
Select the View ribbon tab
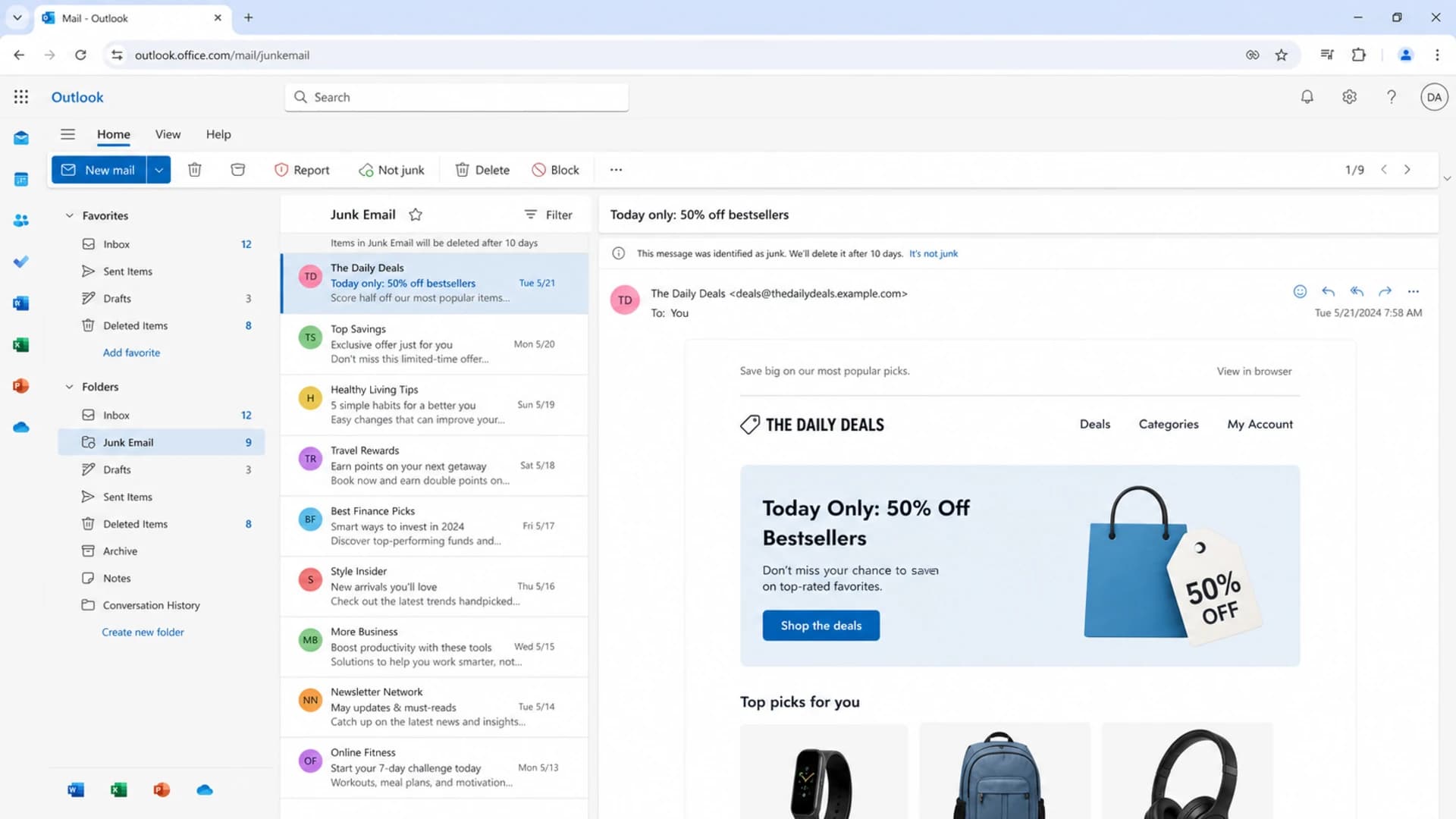(x=168, y=134)
